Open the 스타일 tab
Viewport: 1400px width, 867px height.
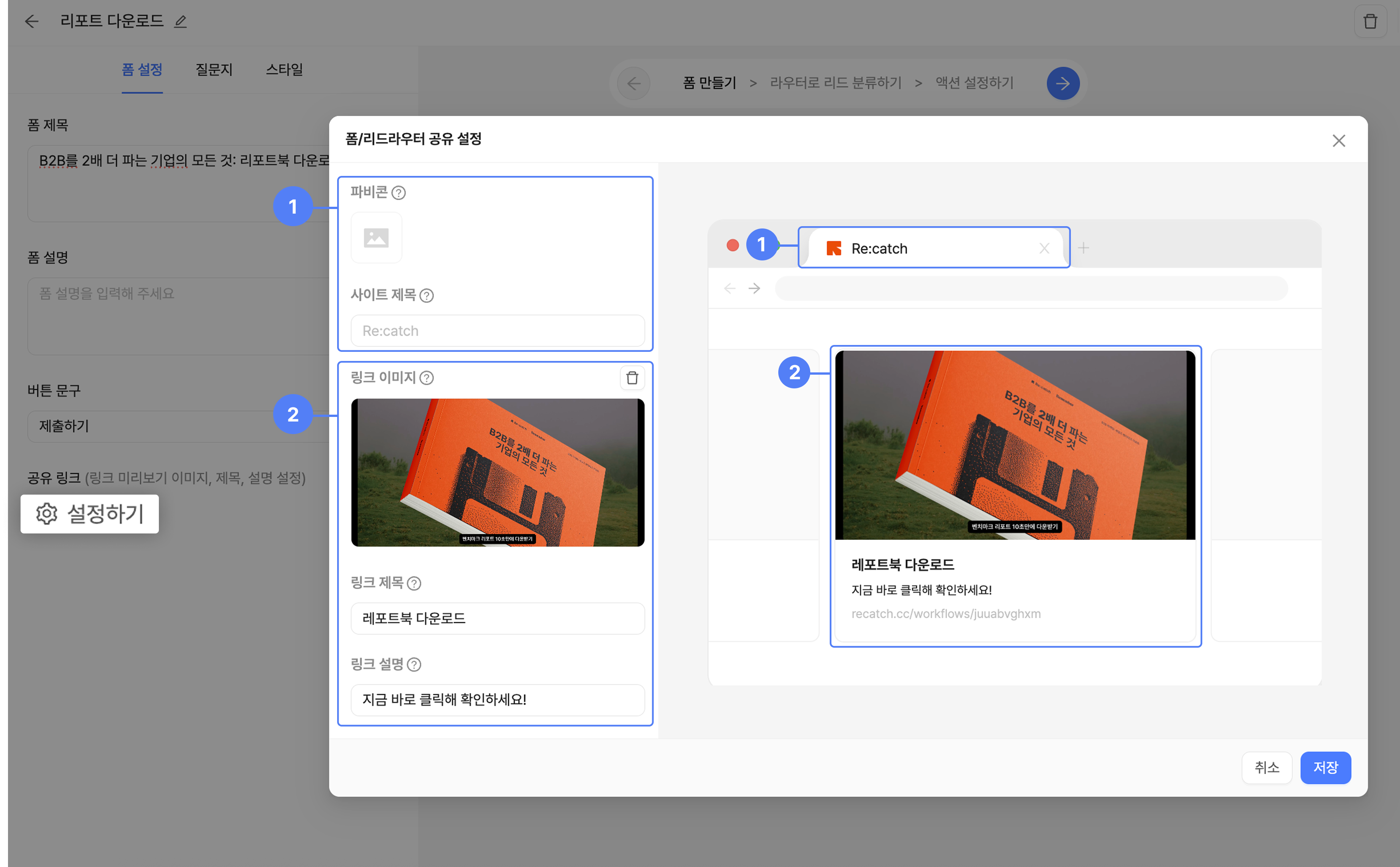pyautogui.click(x=285, y=69)
